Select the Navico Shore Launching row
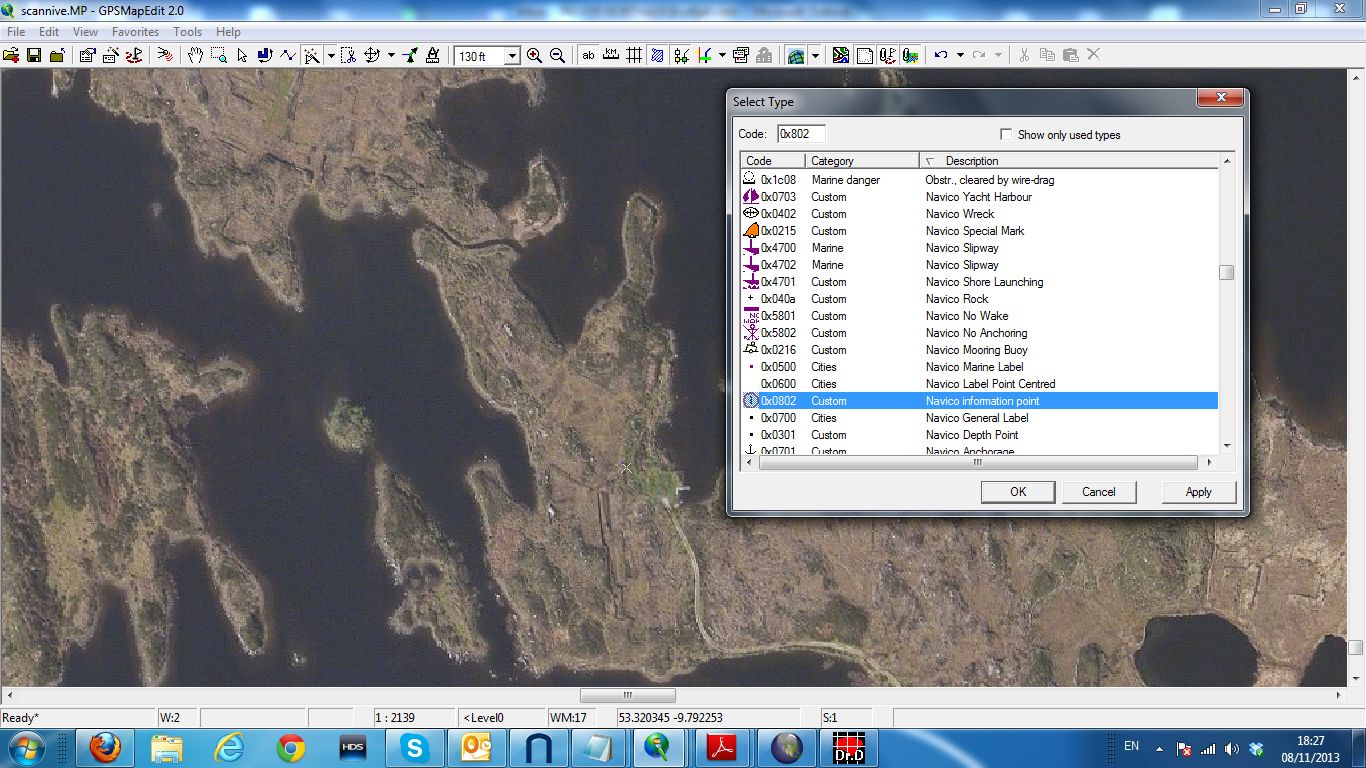Image resolution: width=1366 pixels, height=768 pixels. point(979,282)
